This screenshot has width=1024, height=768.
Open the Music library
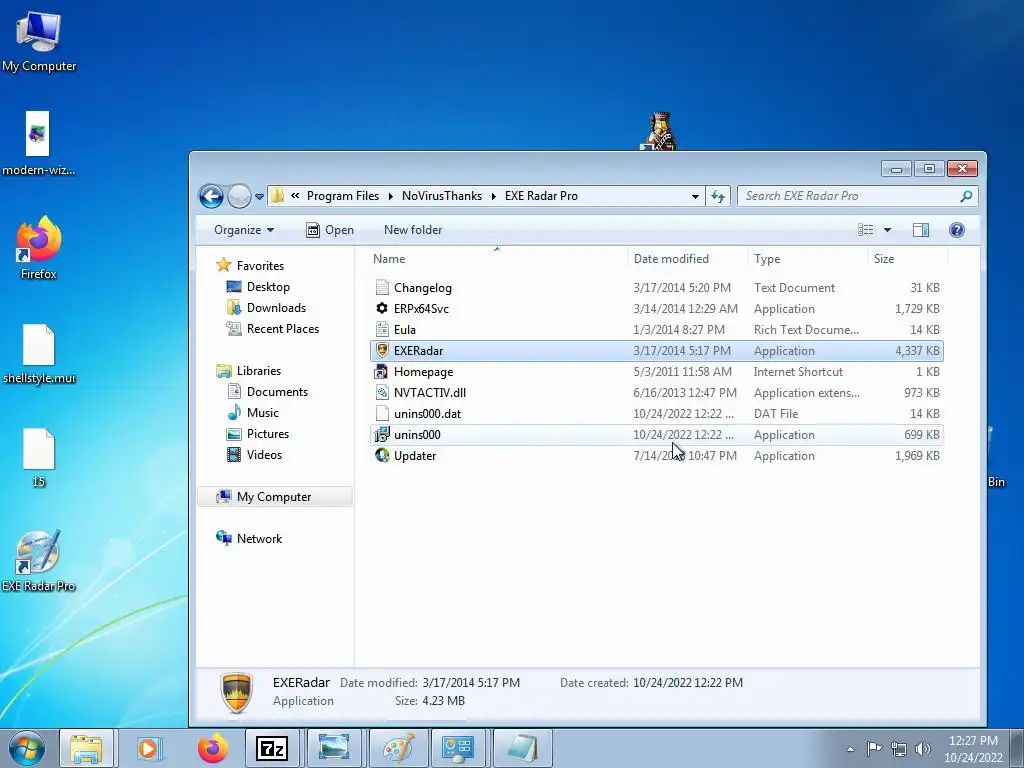[253, 412]
